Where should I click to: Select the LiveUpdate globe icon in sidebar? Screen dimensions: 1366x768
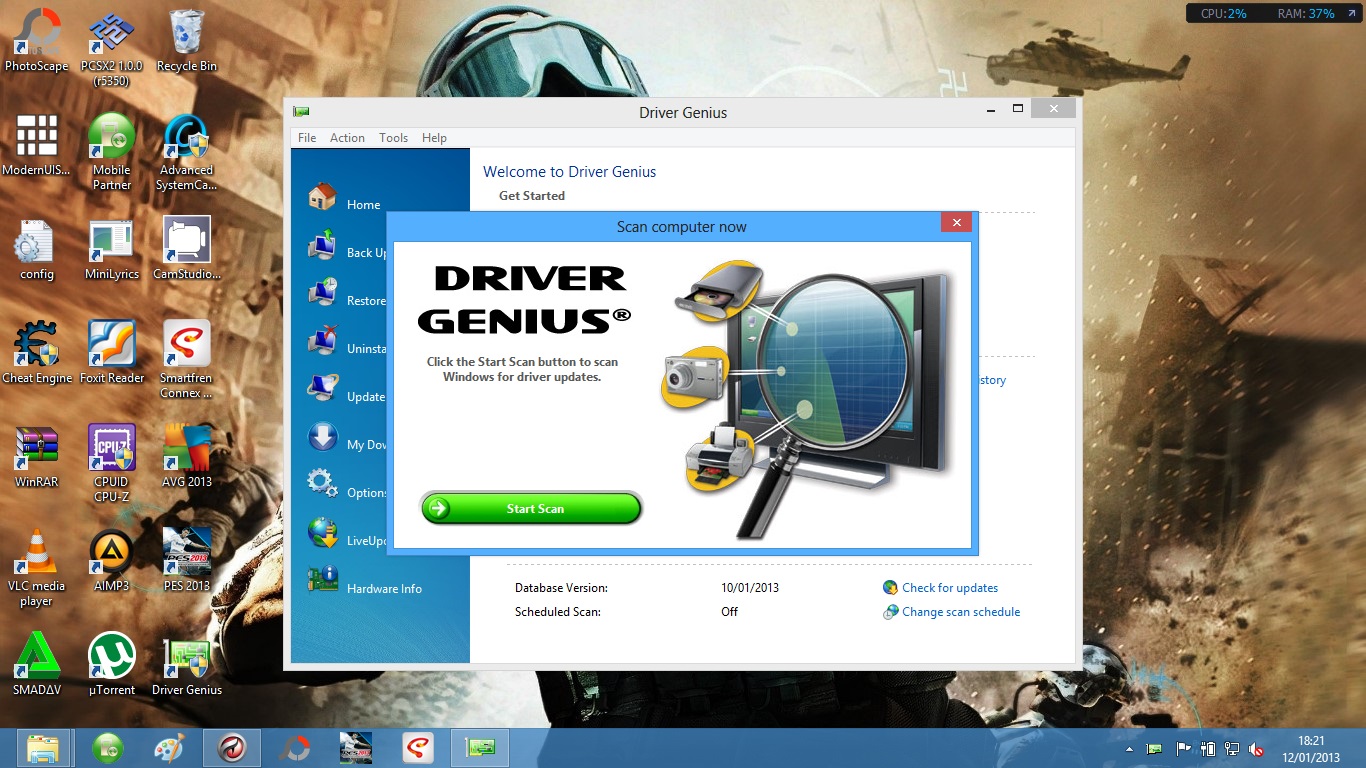tap(323, 533)
